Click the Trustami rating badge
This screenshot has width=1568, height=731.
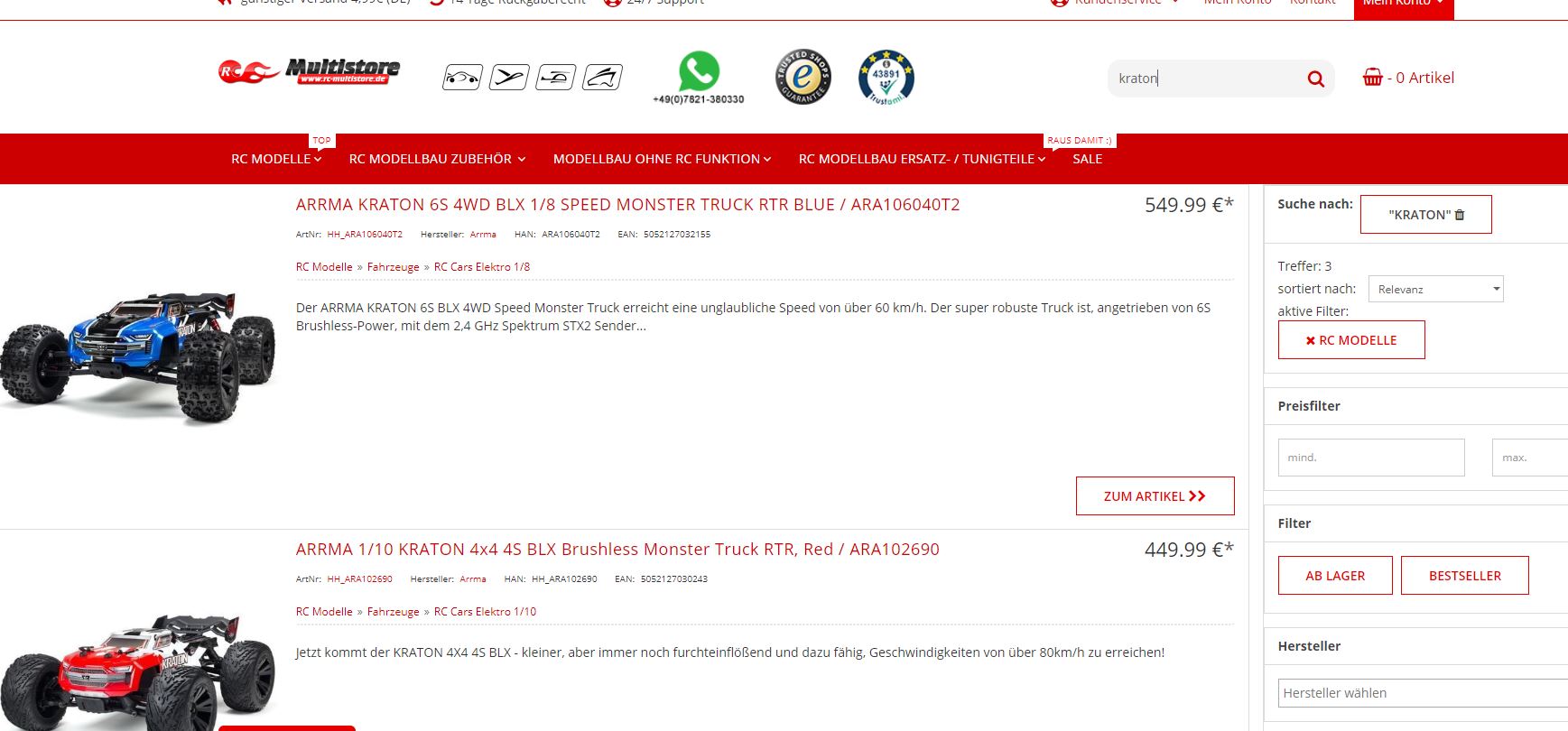[886, 77]
